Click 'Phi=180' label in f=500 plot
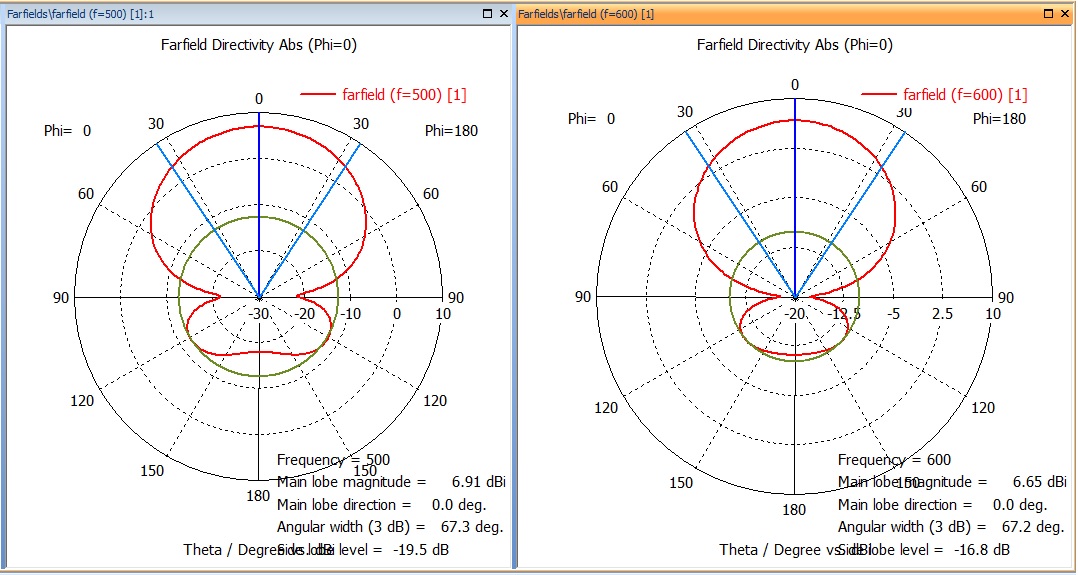The image size is (1078, 575). (451, 131)
